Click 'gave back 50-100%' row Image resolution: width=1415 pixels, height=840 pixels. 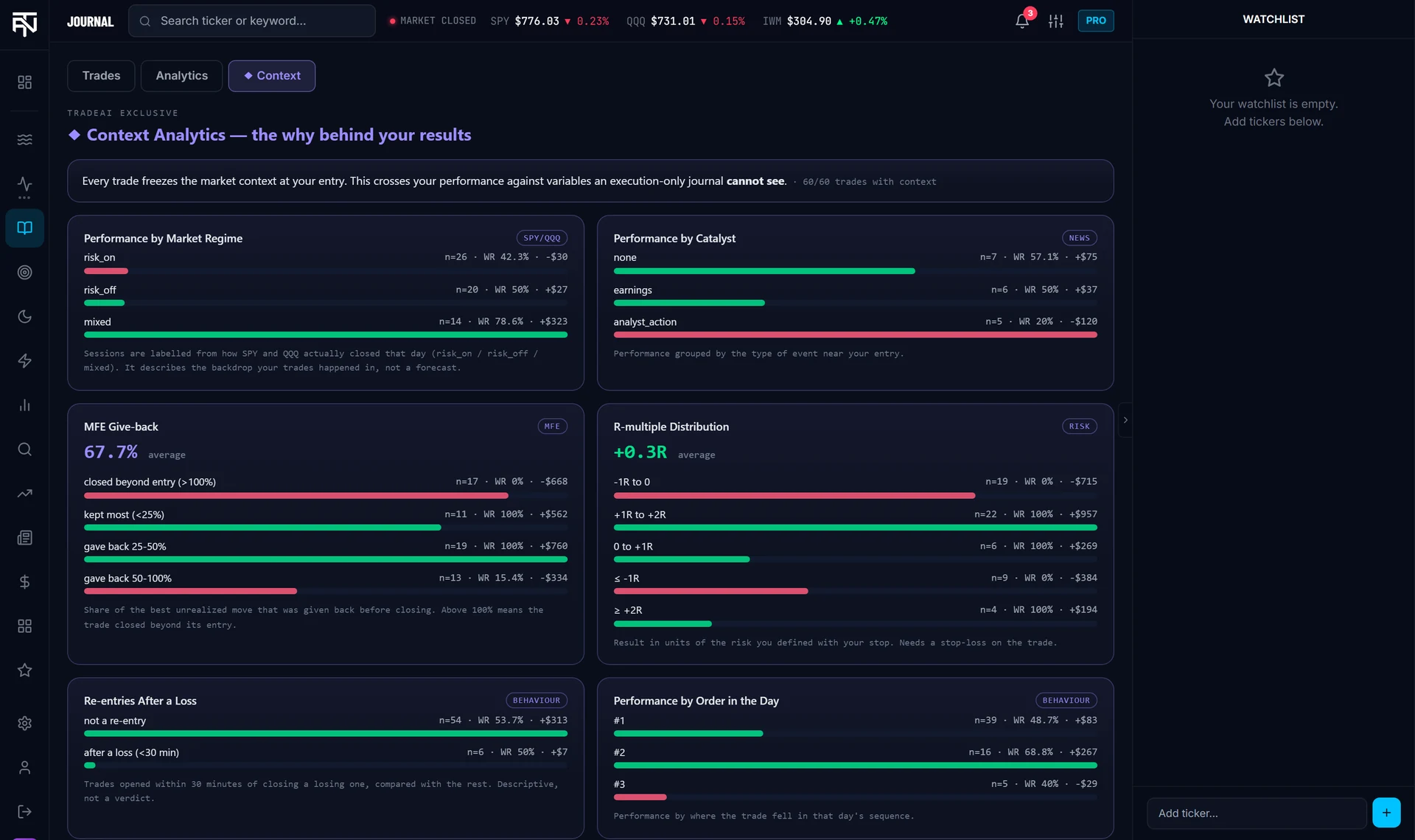tap(326, 583)
